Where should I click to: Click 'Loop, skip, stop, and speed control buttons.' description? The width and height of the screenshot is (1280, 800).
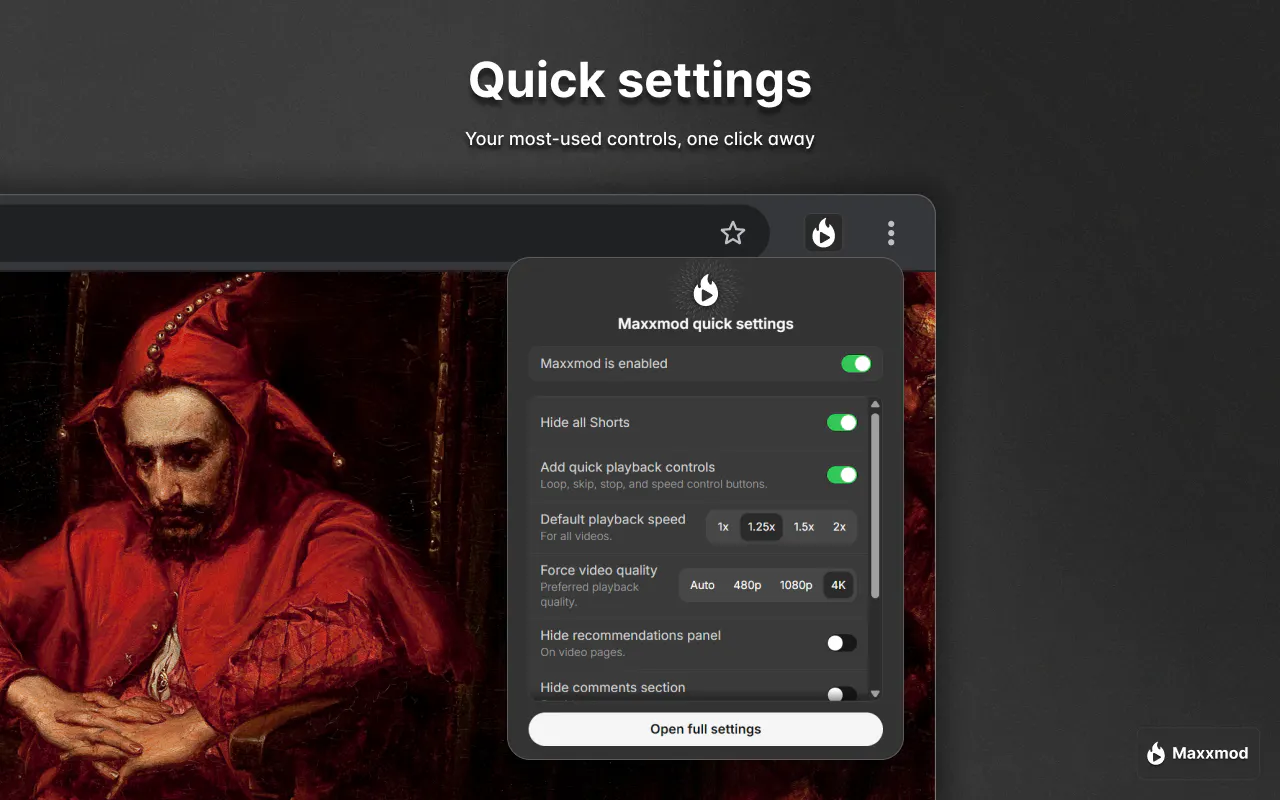point(654,484)
